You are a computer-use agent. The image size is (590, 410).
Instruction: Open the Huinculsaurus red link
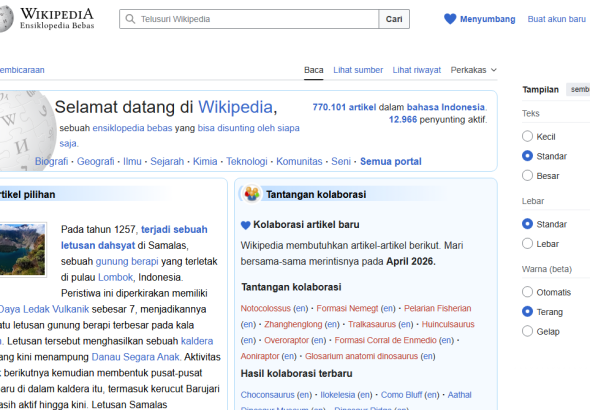click(448, 324)
